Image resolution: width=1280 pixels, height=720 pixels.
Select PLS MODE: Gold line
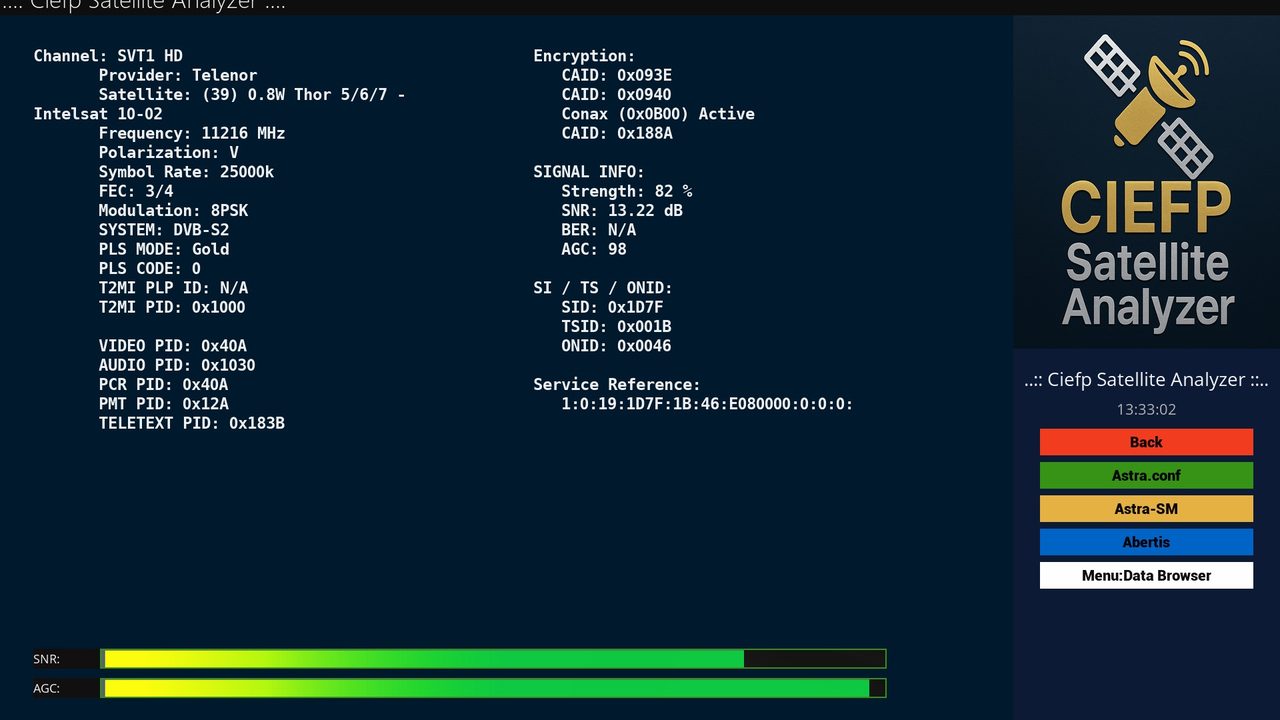(164, 249)
